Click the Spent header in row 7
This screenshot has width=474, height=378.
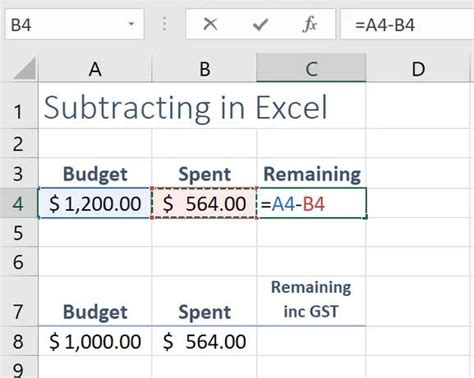click(x=204, y=301)
